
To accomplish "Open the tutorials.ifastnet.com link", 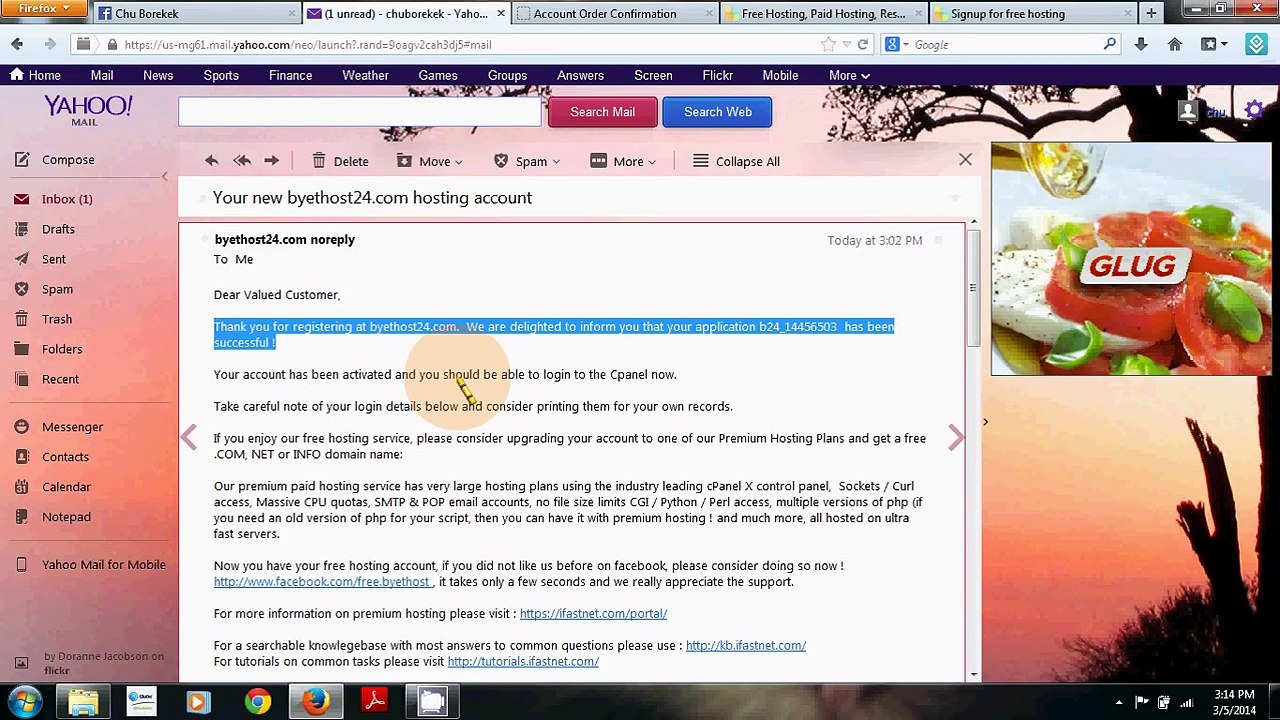I will [x=523, y=662].
